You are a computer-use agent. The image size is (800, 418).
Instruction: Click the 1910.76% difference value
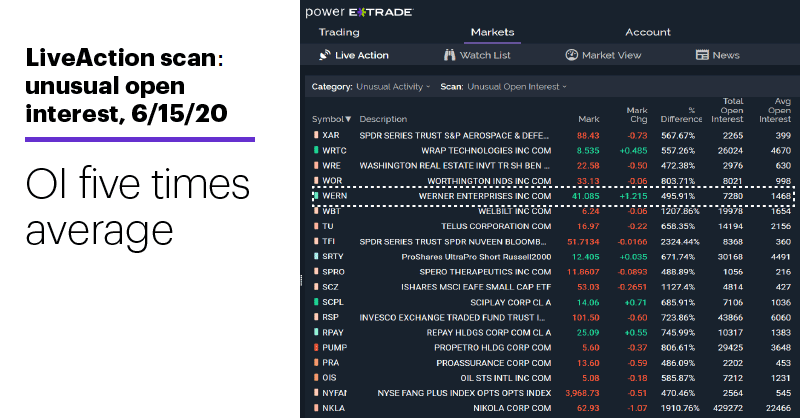click(680, 408)
